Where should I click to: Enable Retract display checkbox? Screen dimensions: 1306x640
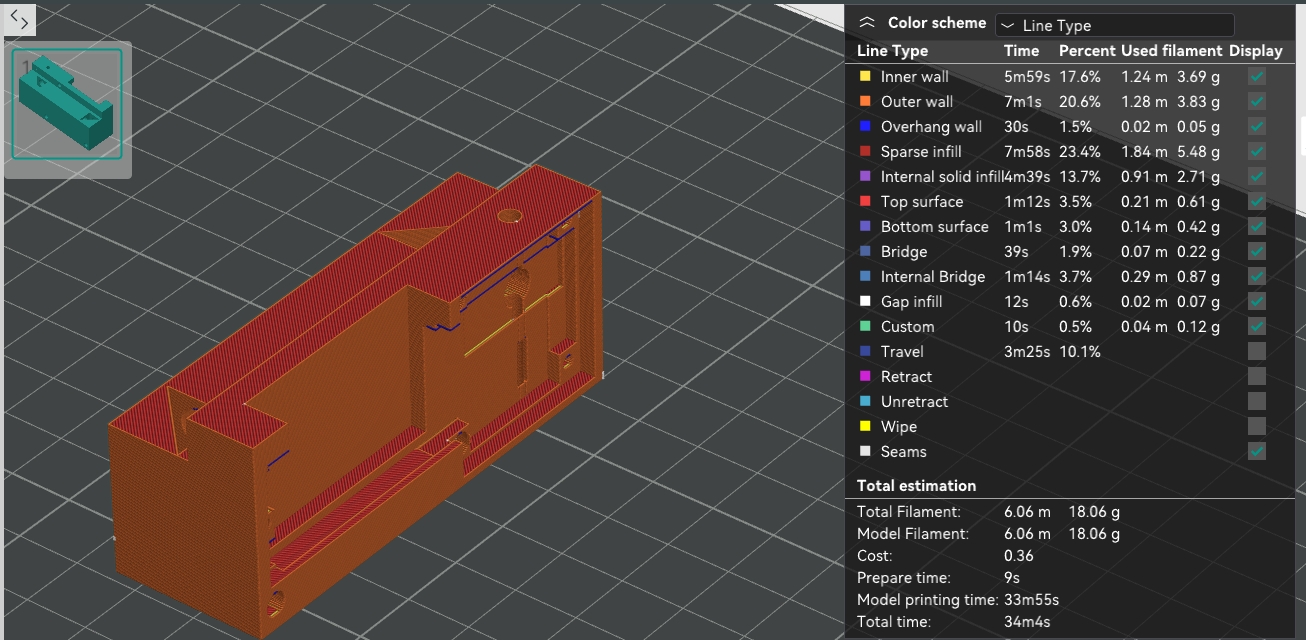coord(1257,376)
